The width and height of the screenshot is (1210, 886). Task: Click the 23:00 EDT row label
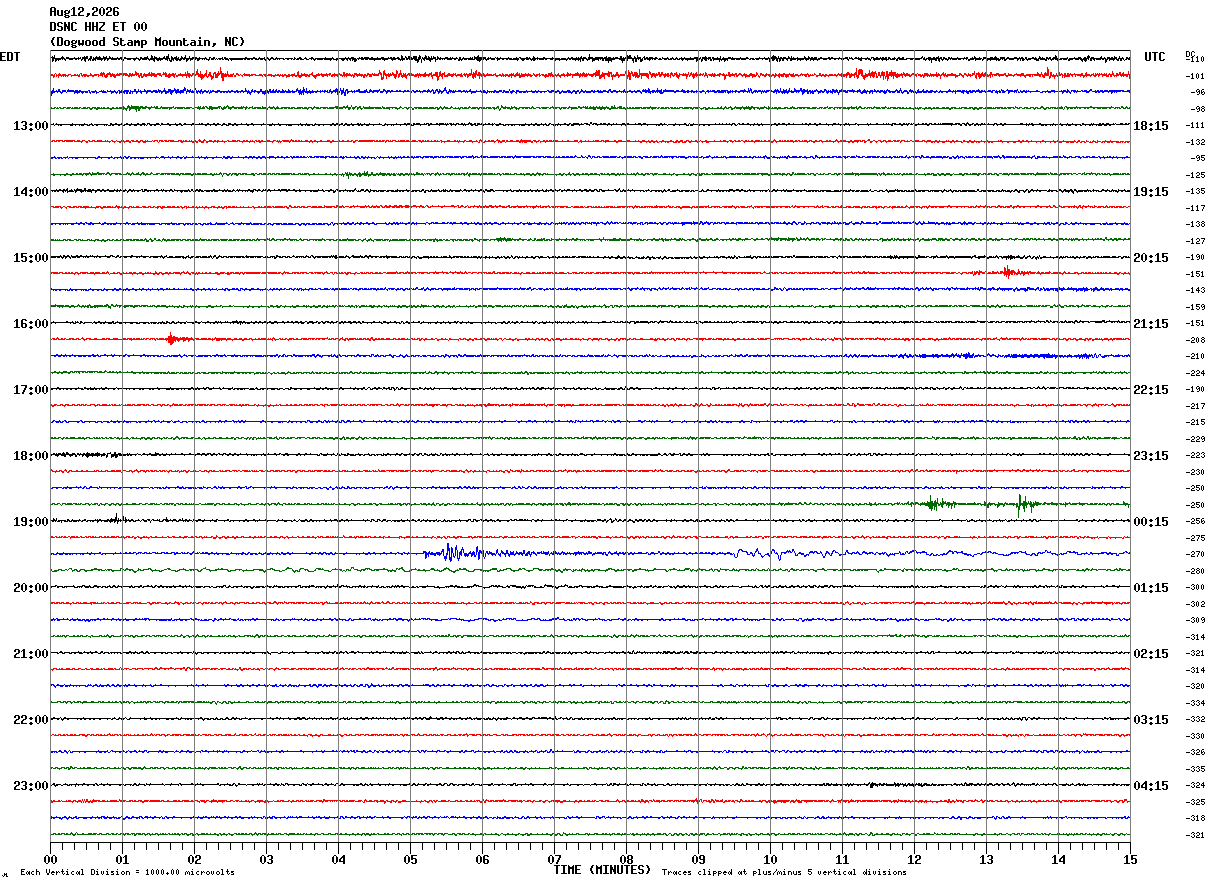pyautogui.click(x=31, y=785)
